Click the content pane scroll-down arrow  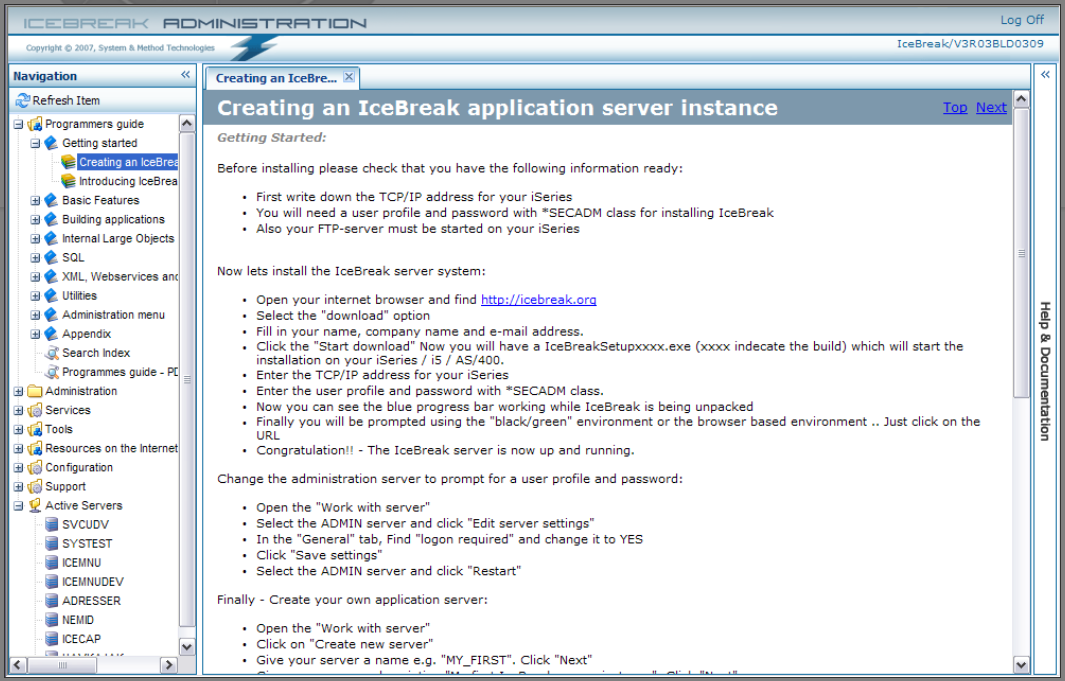1021,665
